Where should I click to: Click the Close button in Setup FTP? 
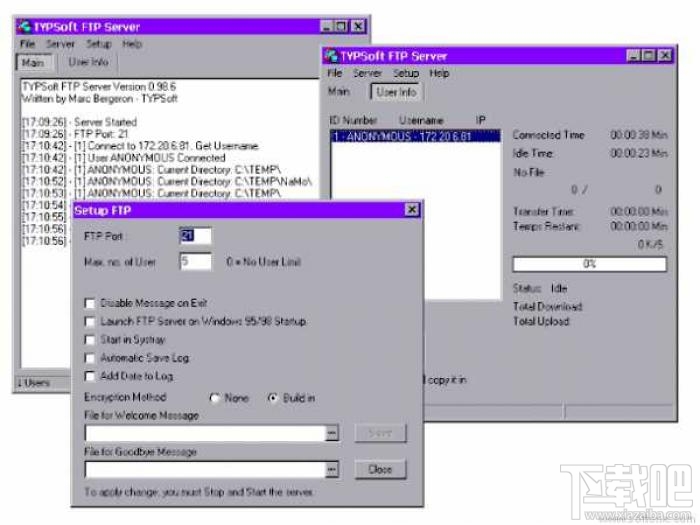pyautogui.click(x=380, y=469)
